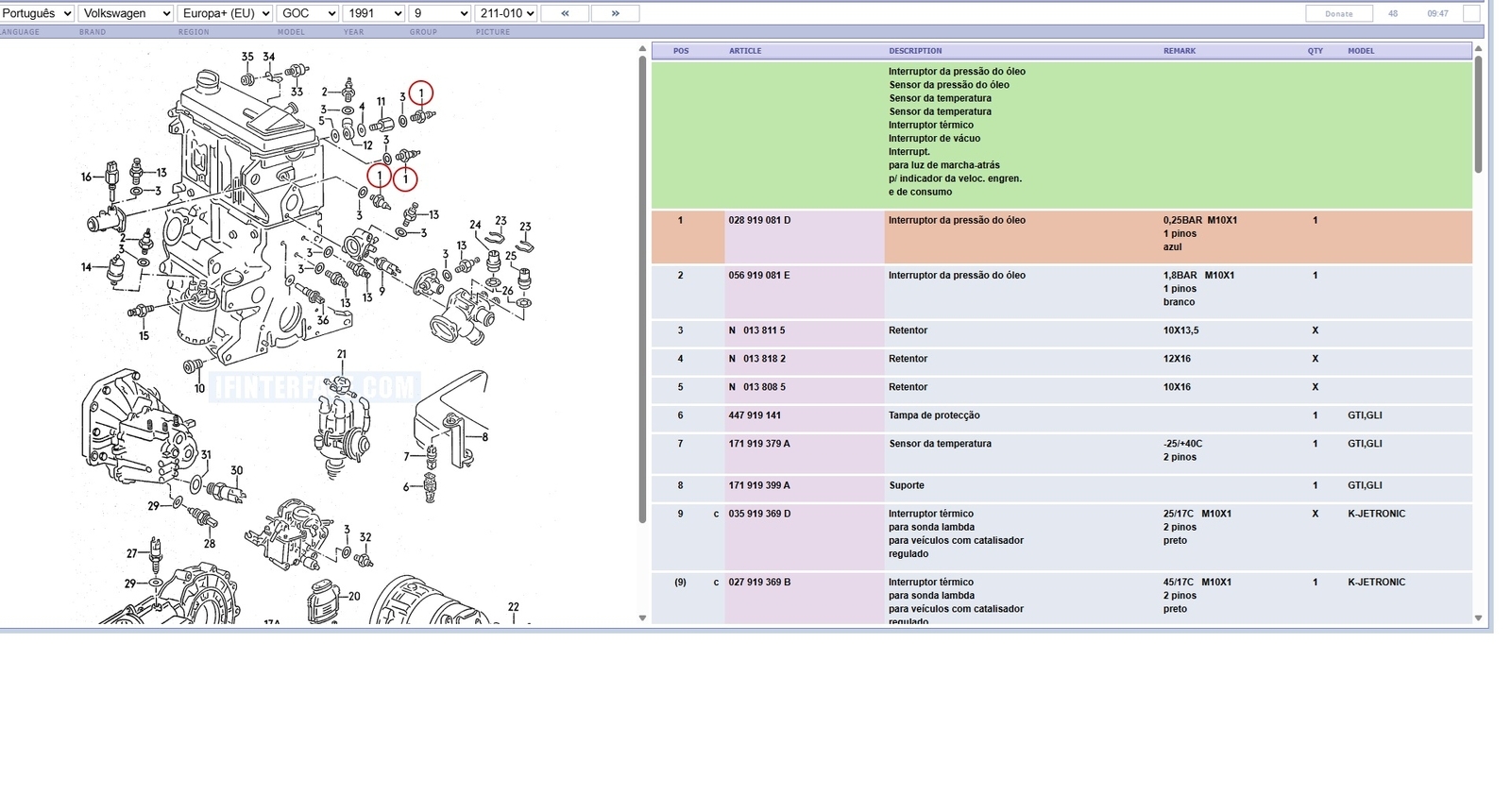Click part callout 14 in the diagram
The image size is (1511, 812).
pyautogui.click(x=87, y=267)
